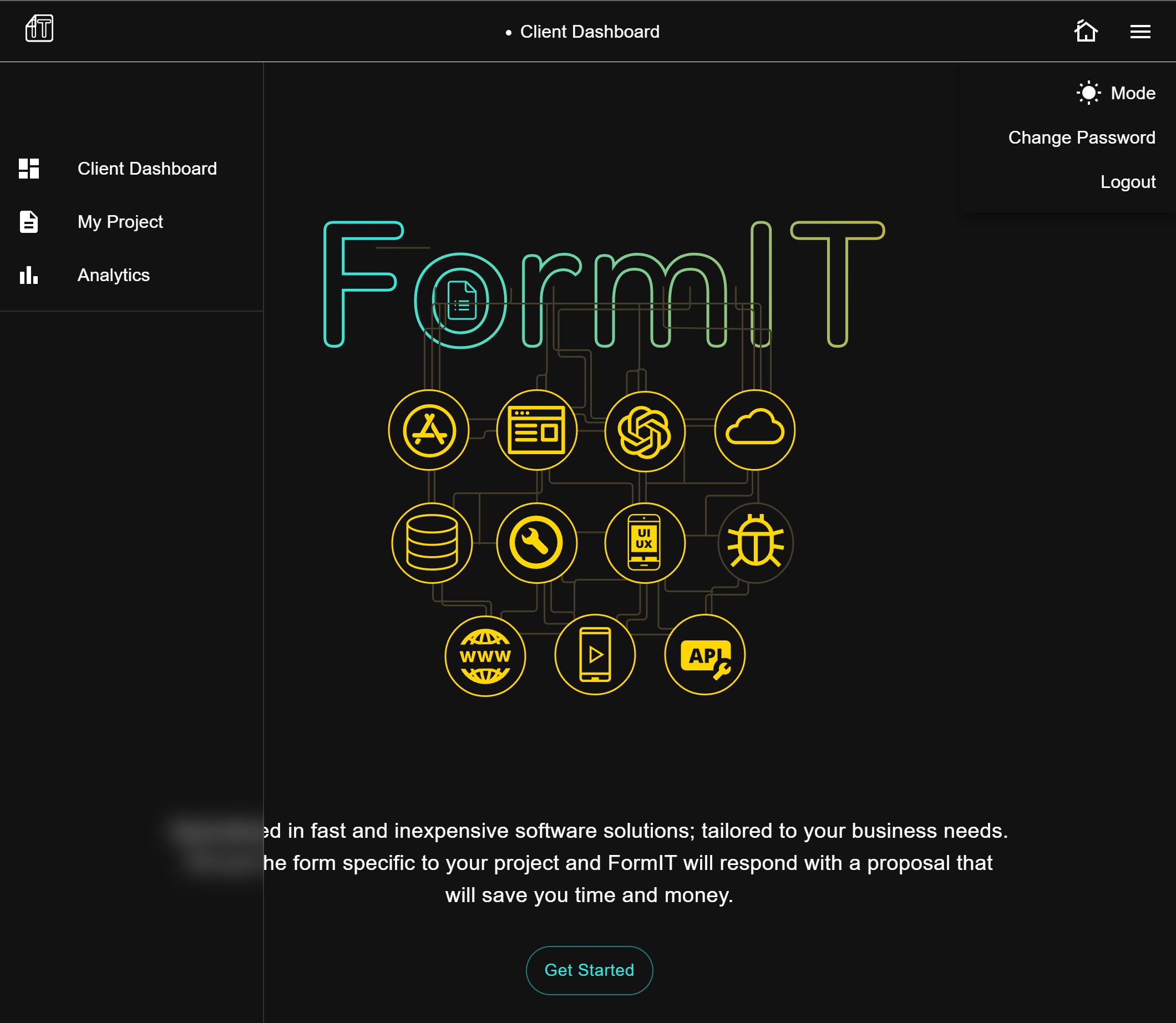The width and height of the screenshot is (1176, 1023).
Task: Select the cloud services icon
Action: coord(755,430)
